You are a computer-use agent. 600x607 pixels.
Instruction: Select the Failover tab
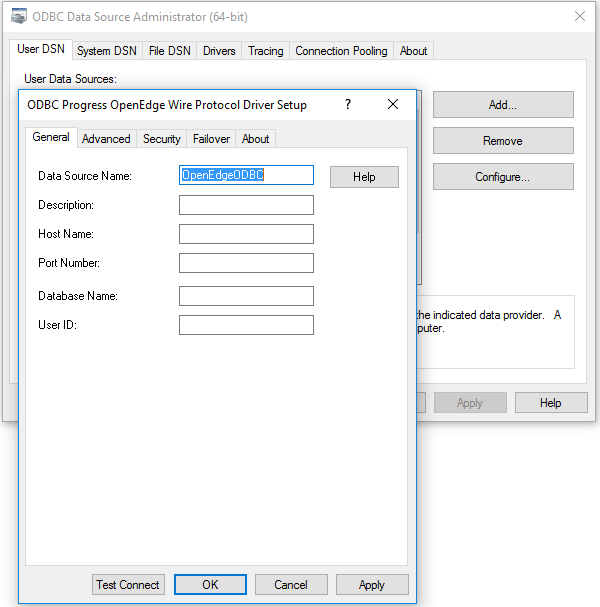(211, 139)
